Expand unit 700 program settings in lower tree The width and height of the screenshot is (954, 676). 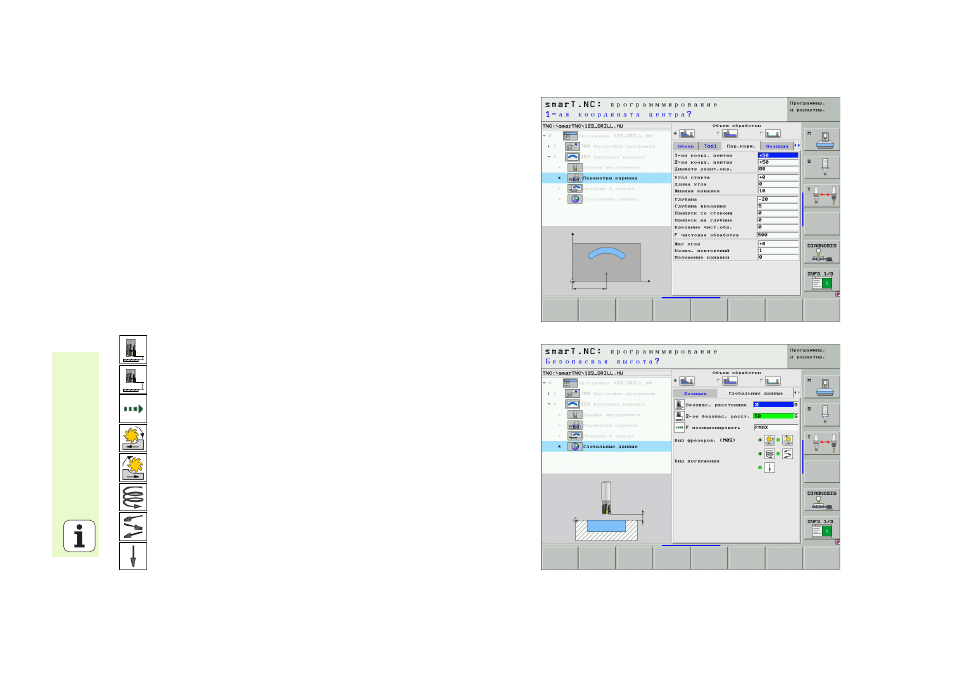[549, 394]
